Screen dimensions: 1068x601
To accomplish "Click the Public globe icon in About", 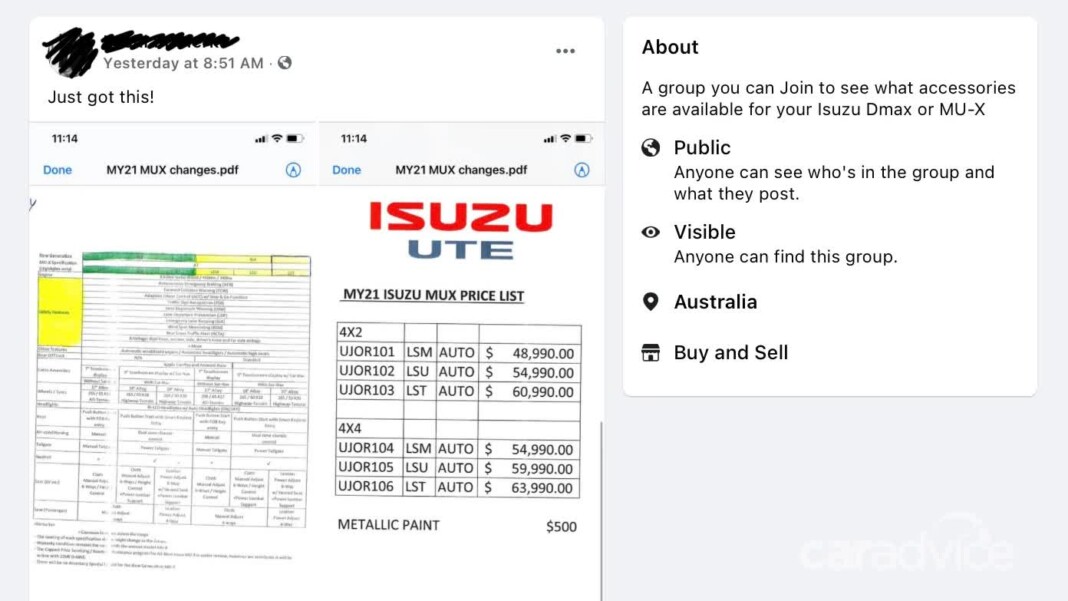I will coord(650,147).
